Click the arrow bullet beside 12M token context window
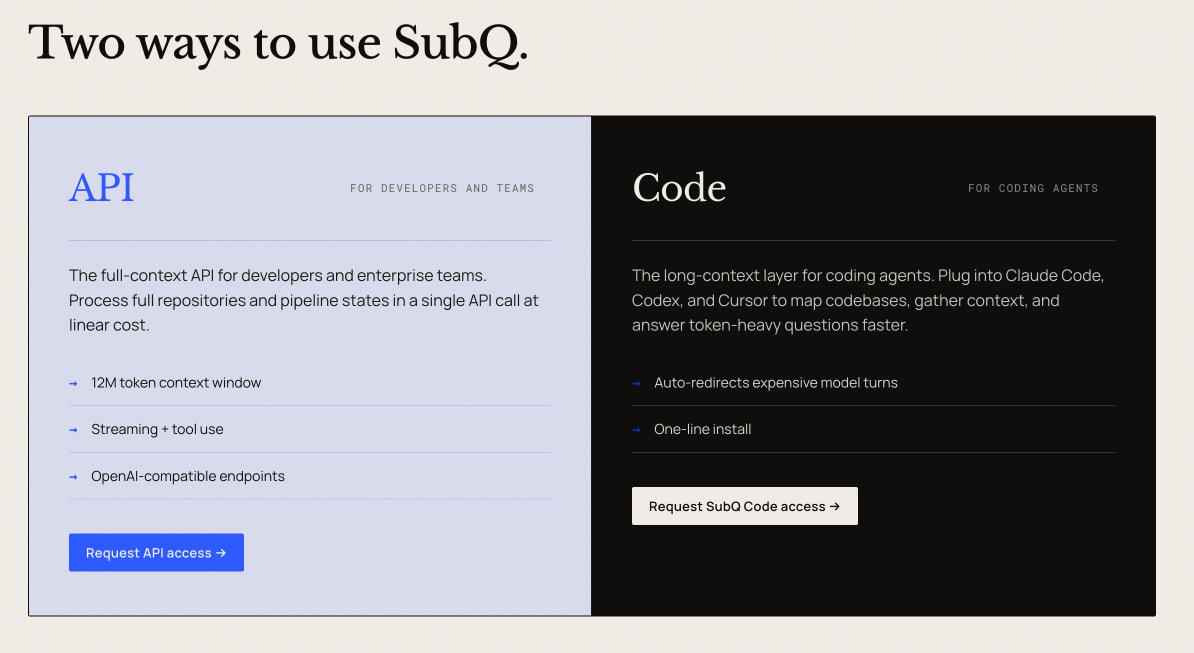The image size is (1194, 653). tap(73, 384)
